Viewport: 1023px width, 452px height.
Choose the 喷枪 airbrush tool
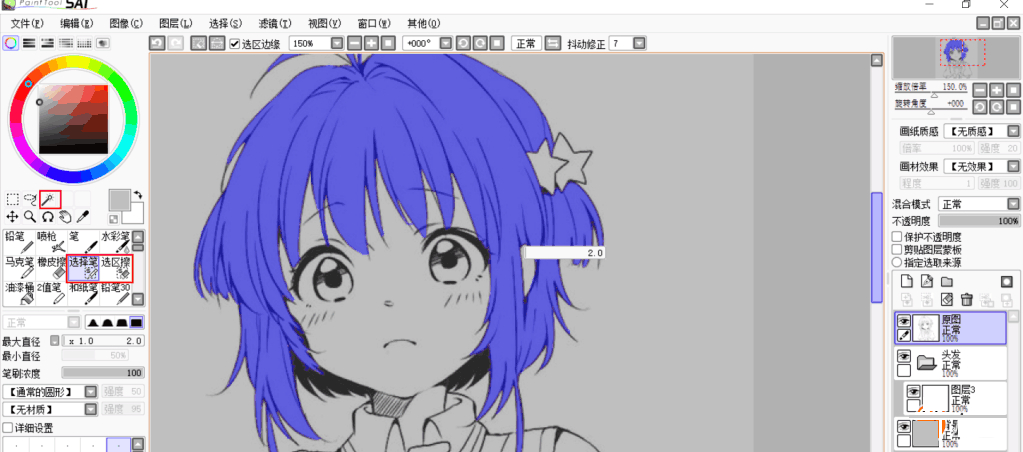tap(51, 242)
